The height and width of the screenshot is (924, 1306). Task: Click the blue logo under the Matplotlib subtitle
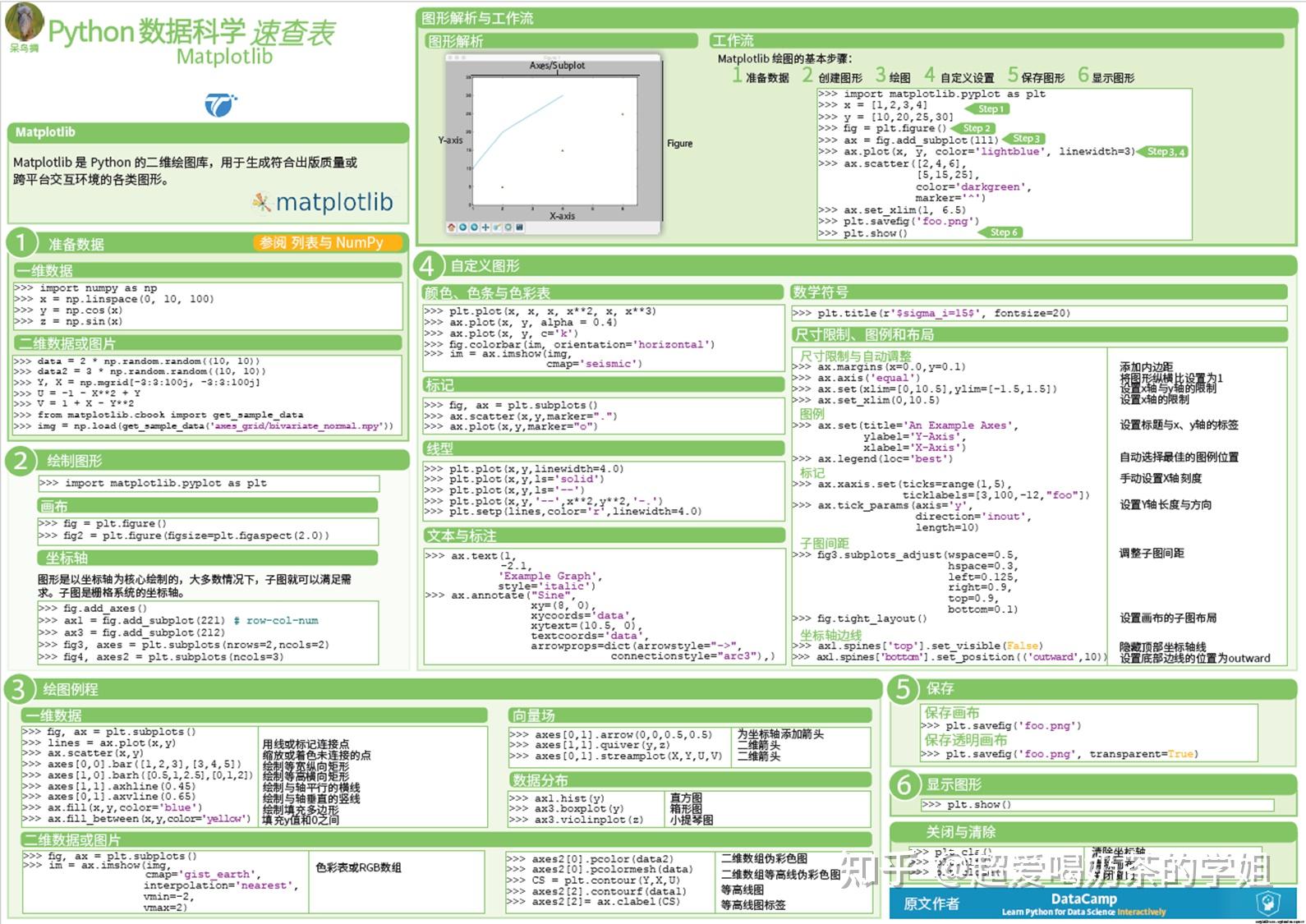click(x=221, y=105)
